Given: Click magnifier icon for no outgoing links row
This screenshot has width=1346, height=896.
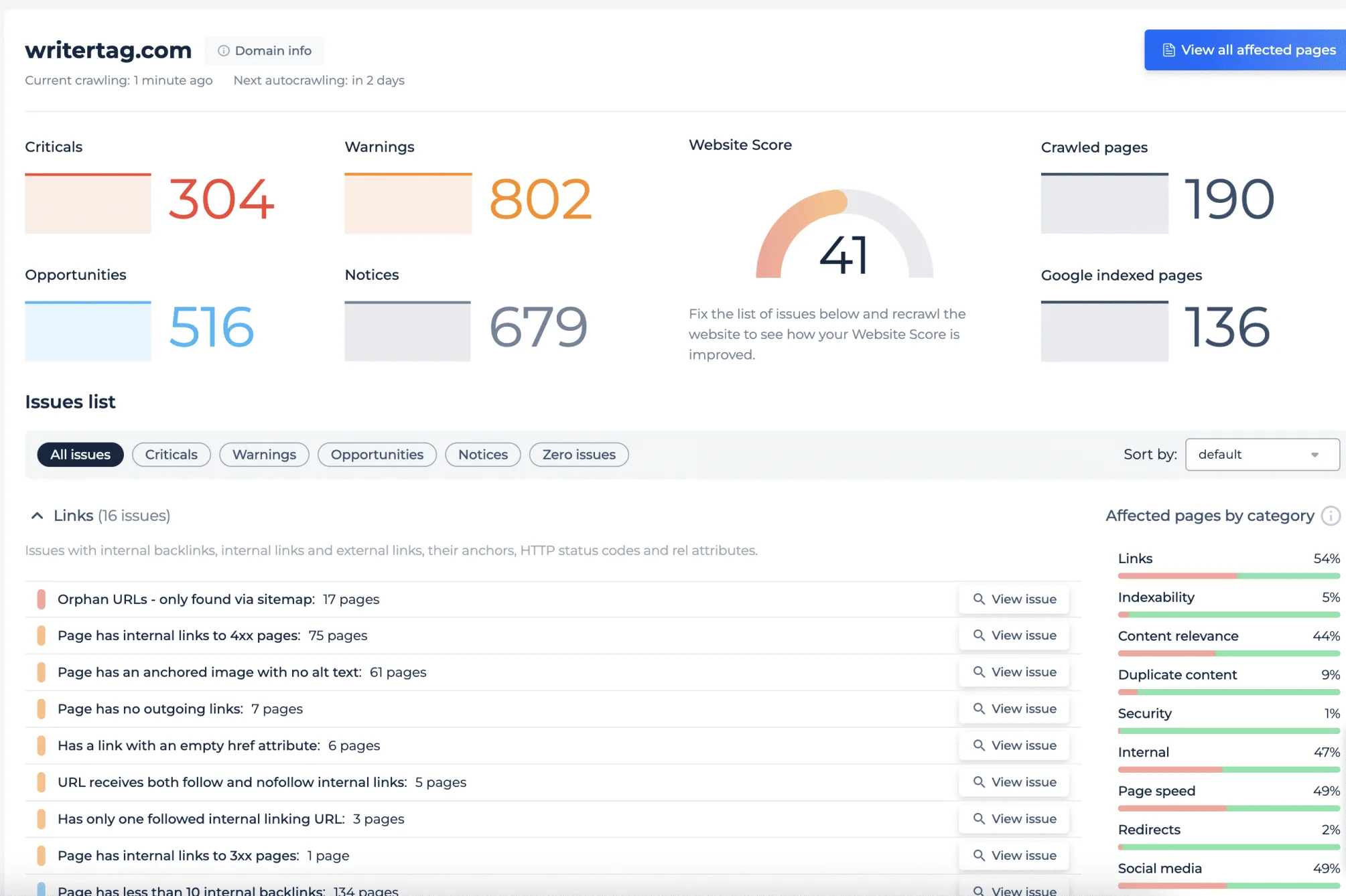Looking at the screenshot, I should (979, 708).
